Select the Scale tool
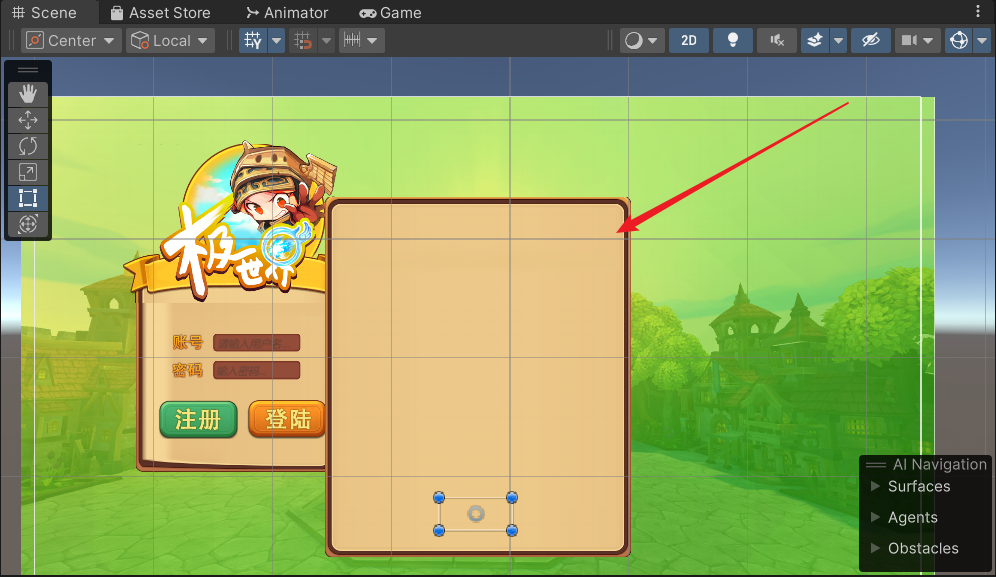996x577 pixels. (28, 172)
